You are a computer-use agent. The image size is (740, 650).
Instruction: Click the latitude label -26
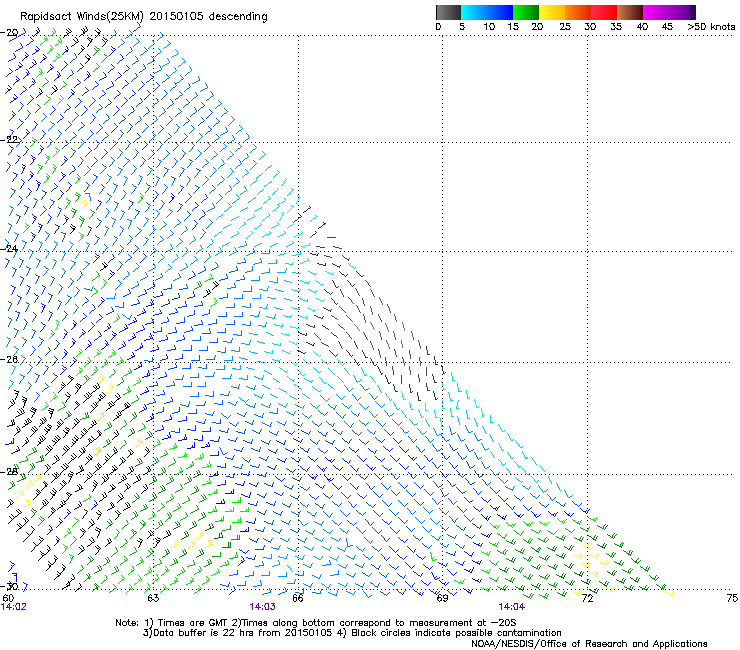click(10, 360)
